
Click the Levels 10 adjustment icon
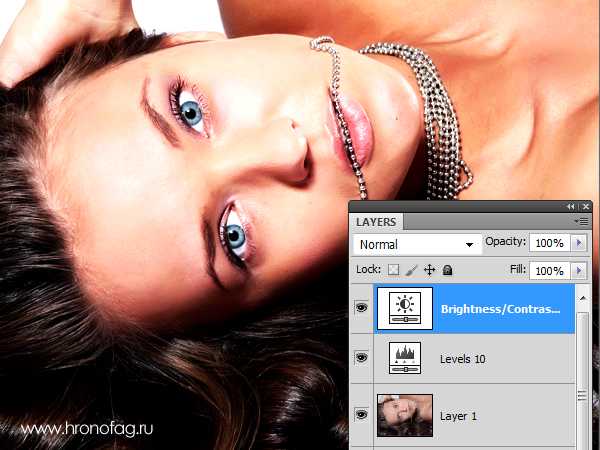pos(405,358)
